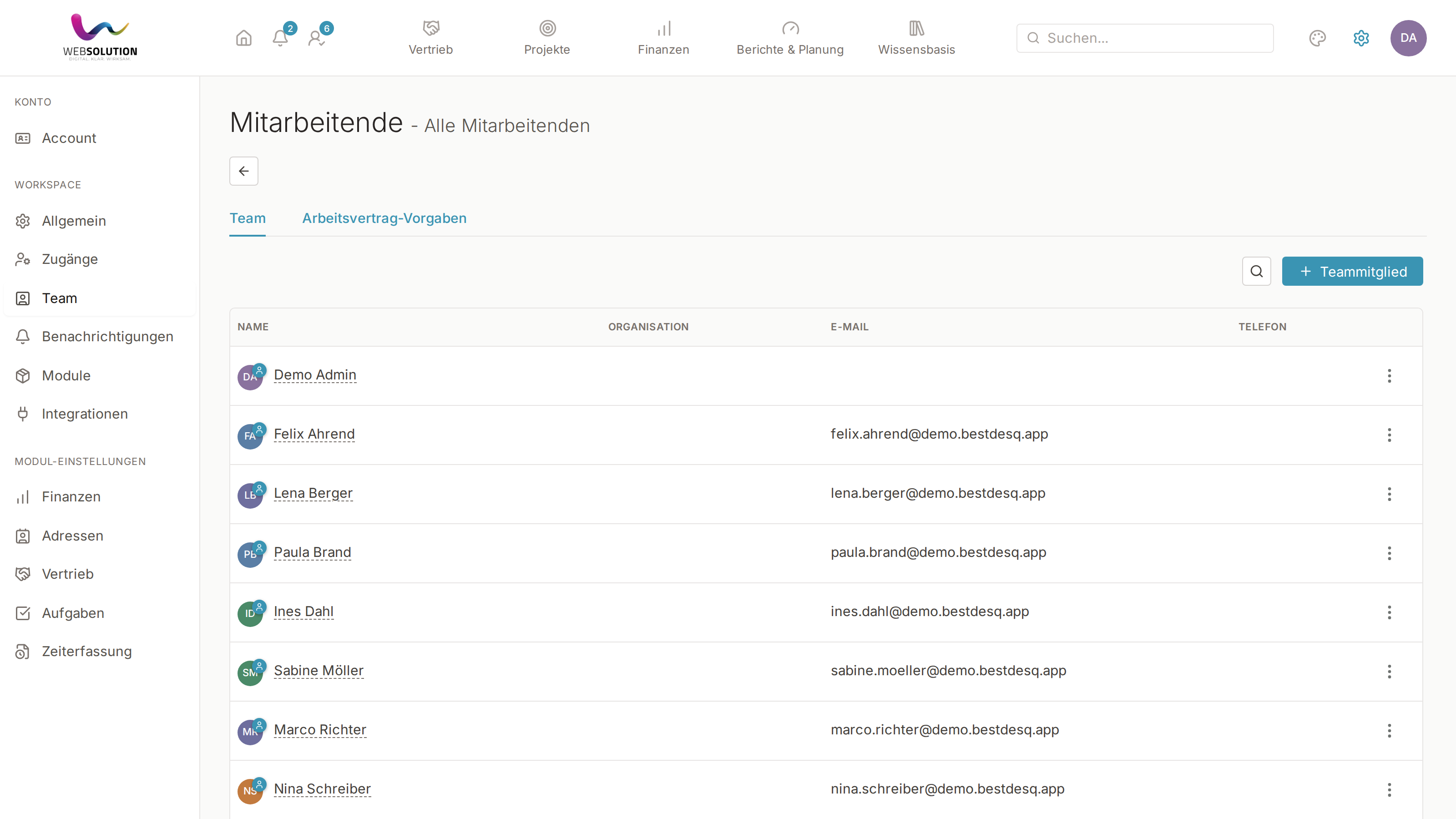Open the Vertrieb module in top navigation
This screenshot has width=1456, height=819.
(x=431, y=38)
